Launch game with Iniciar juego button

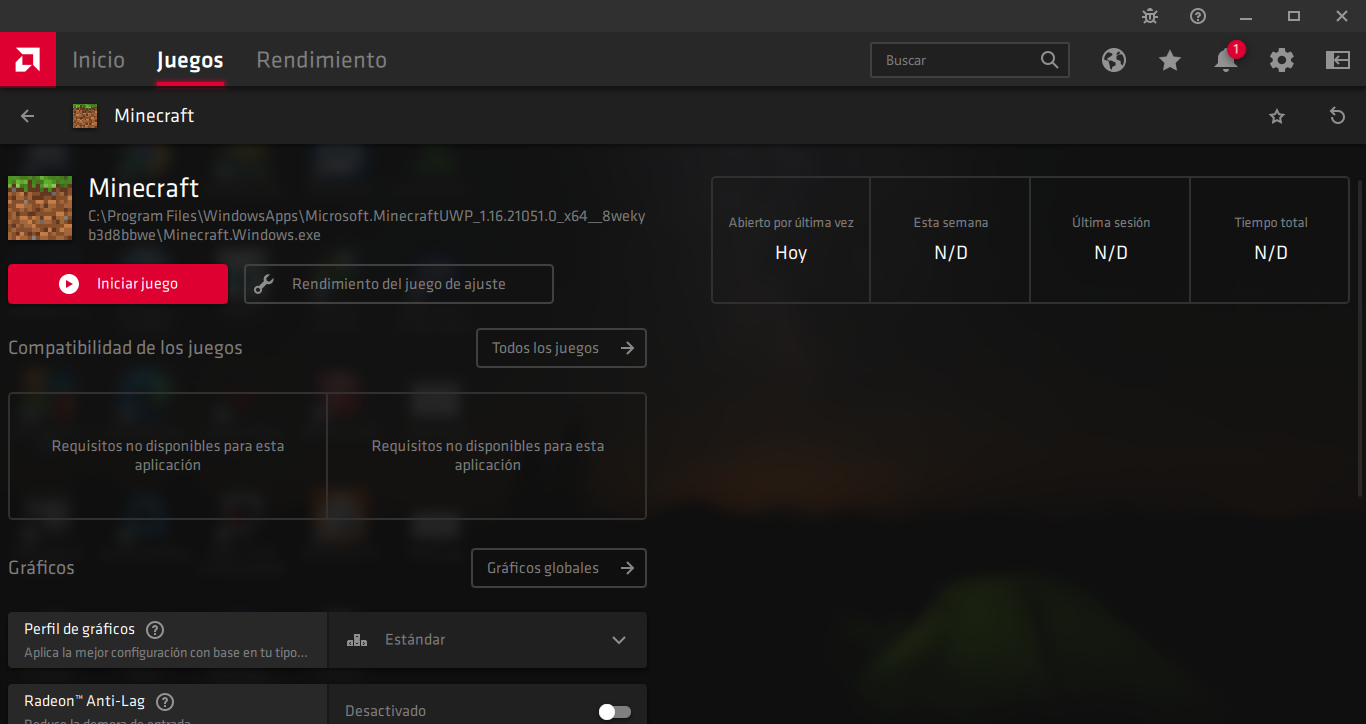[118, 284]
